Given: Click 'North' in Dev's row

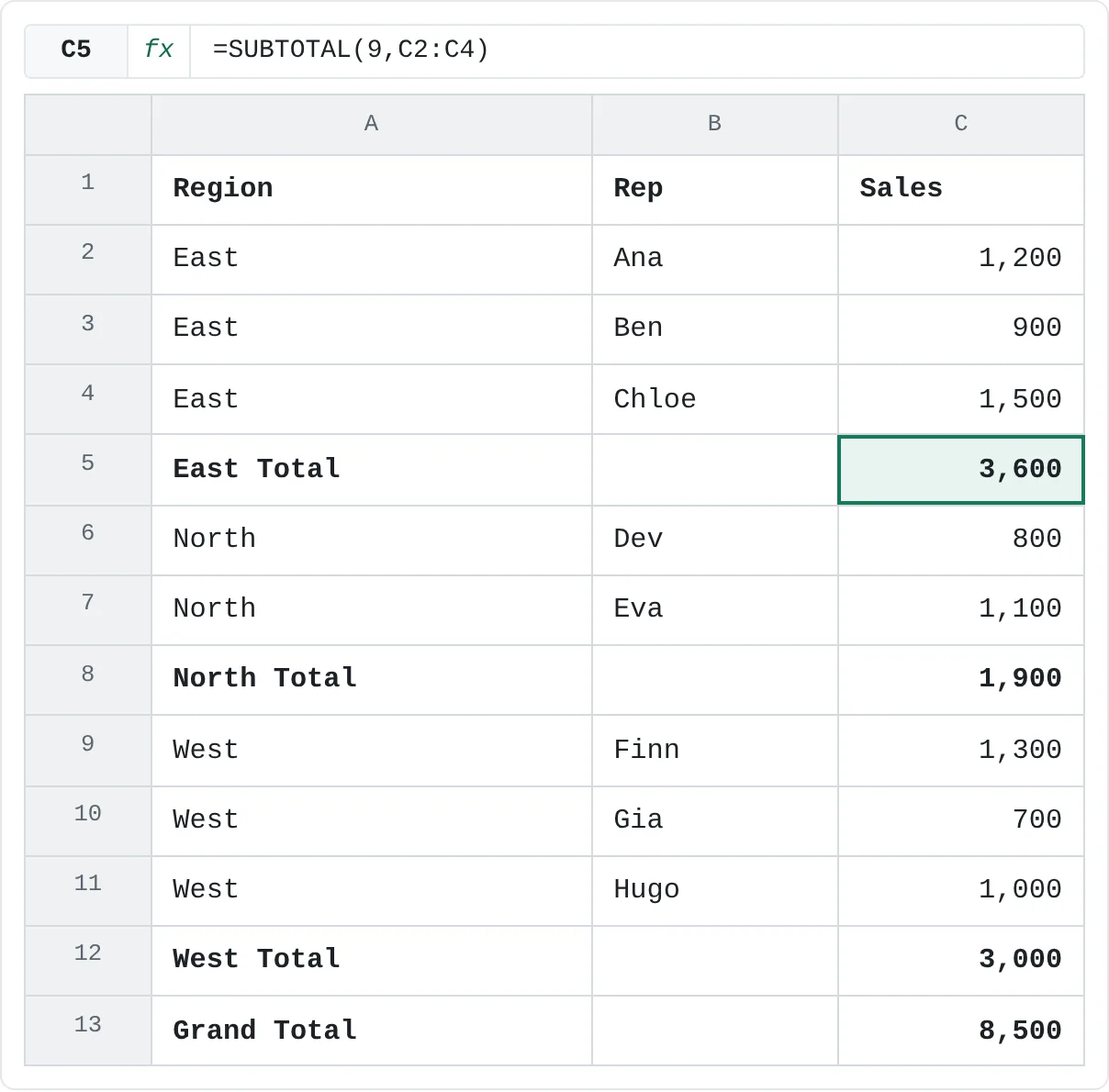Looking at the screenshot, I should tap(372, 540).
